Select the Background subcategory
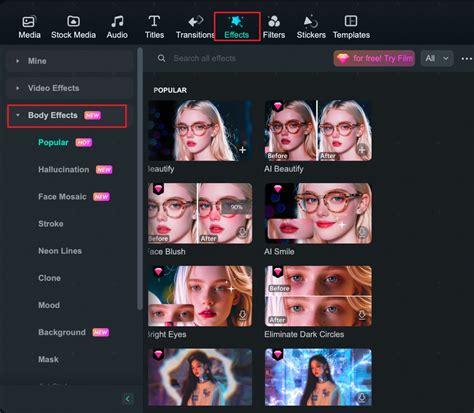Image resolution: width=474 pixels, height=413 pixels. (62, 332)
